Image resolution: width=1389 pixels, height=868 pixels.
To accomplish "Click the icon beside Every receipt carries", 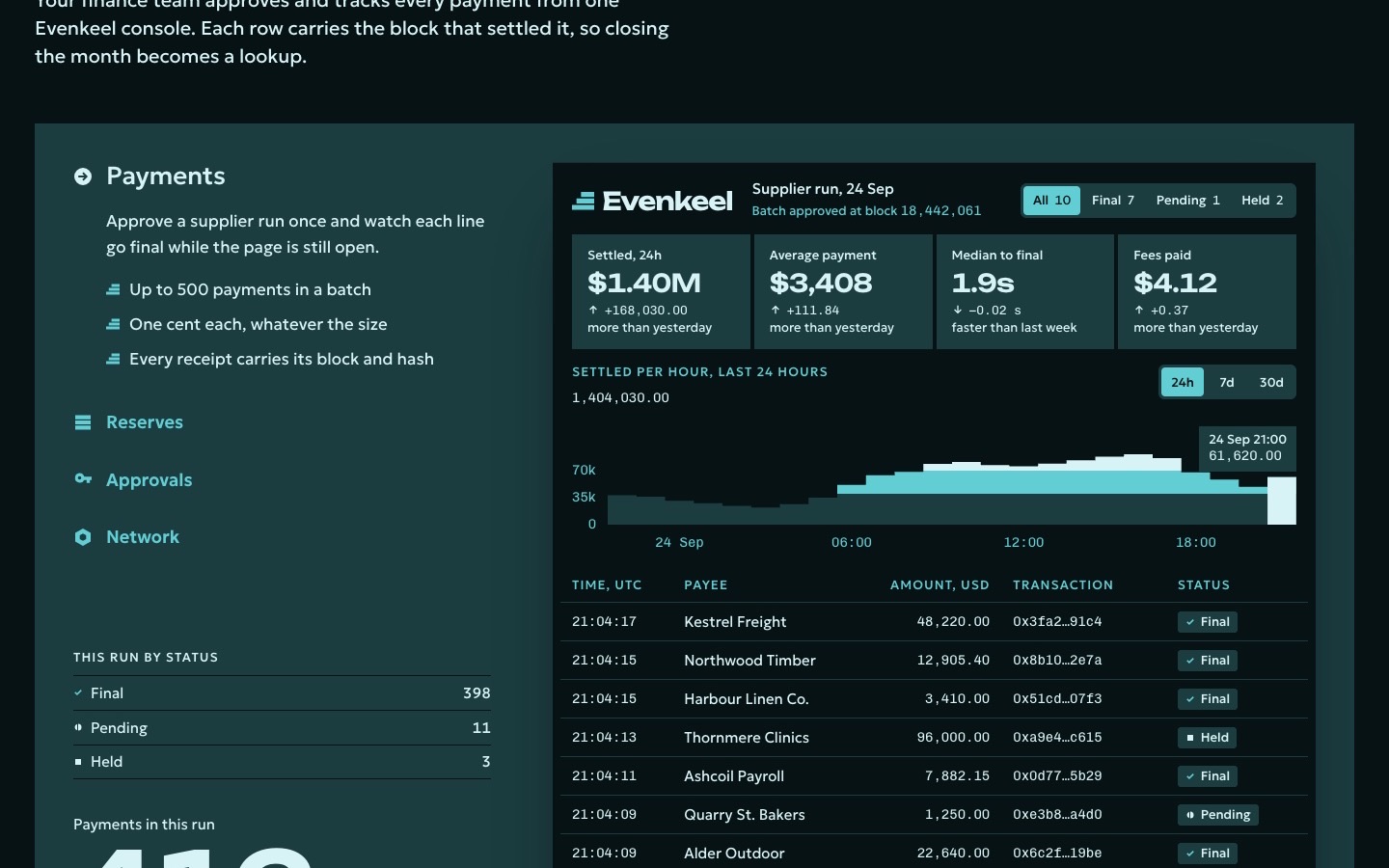I will click(x=113, y=359).
